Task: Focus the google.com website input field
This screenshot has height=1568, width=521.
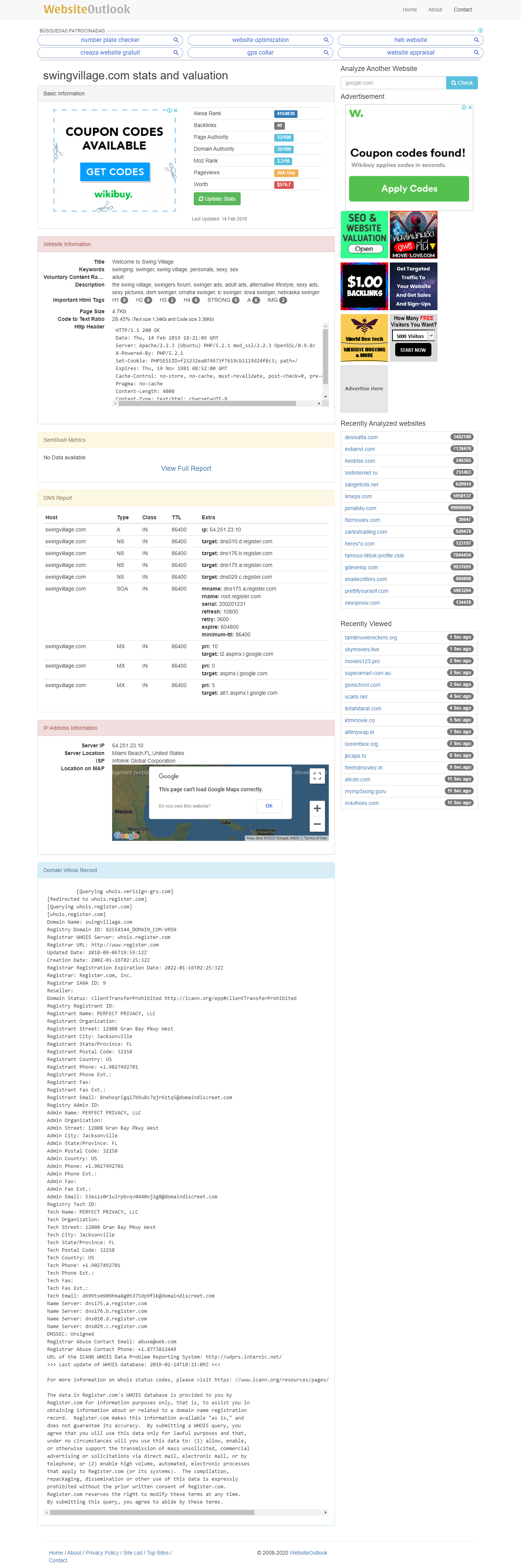Action: pos(393,83)
